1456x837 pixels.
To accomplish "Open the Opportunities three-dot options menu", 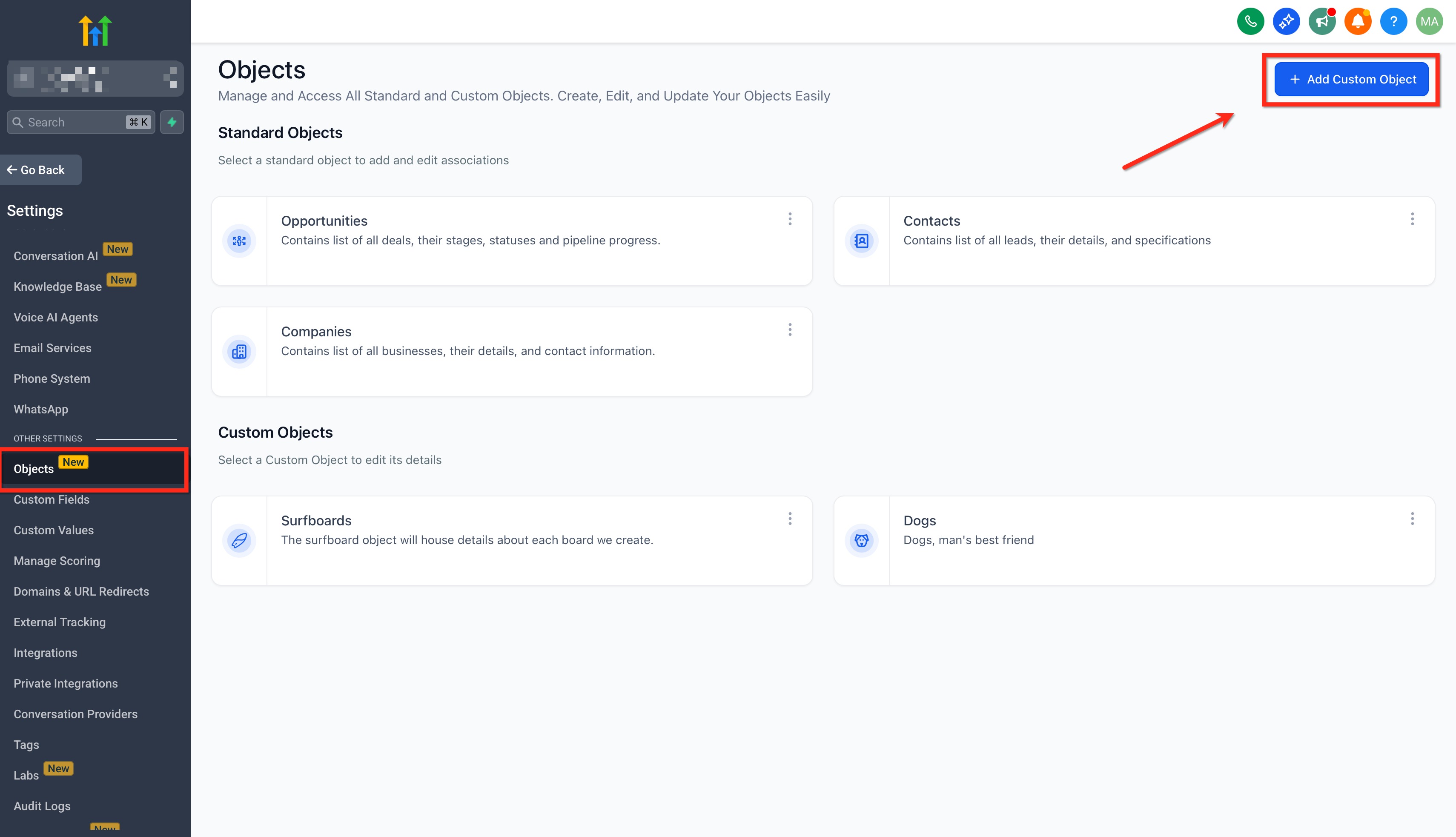I will 790,219.
